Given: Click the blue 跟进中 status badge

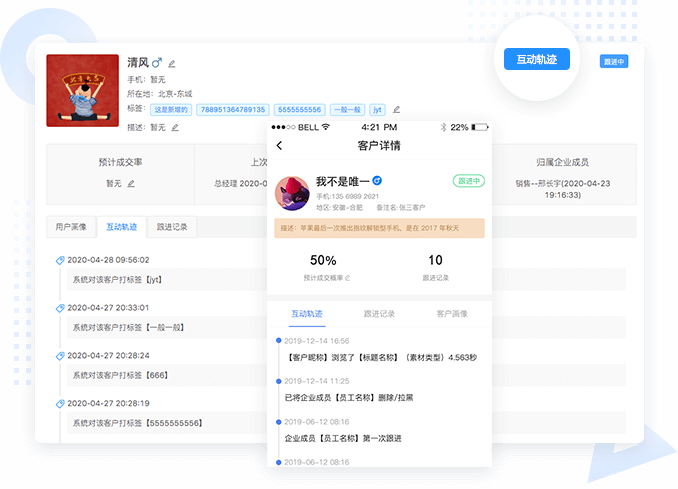Looking at the screenshot, I should [x=614, y=61].
